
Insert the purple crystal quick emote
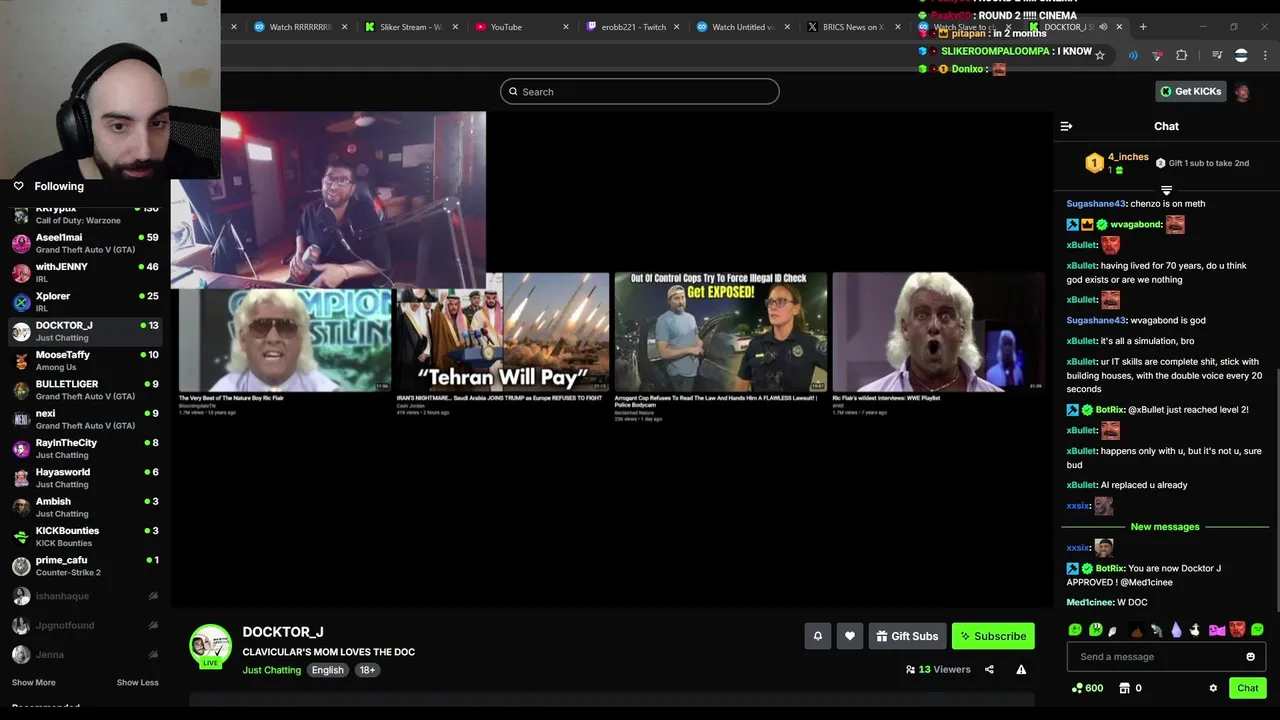click(1176, 630)
